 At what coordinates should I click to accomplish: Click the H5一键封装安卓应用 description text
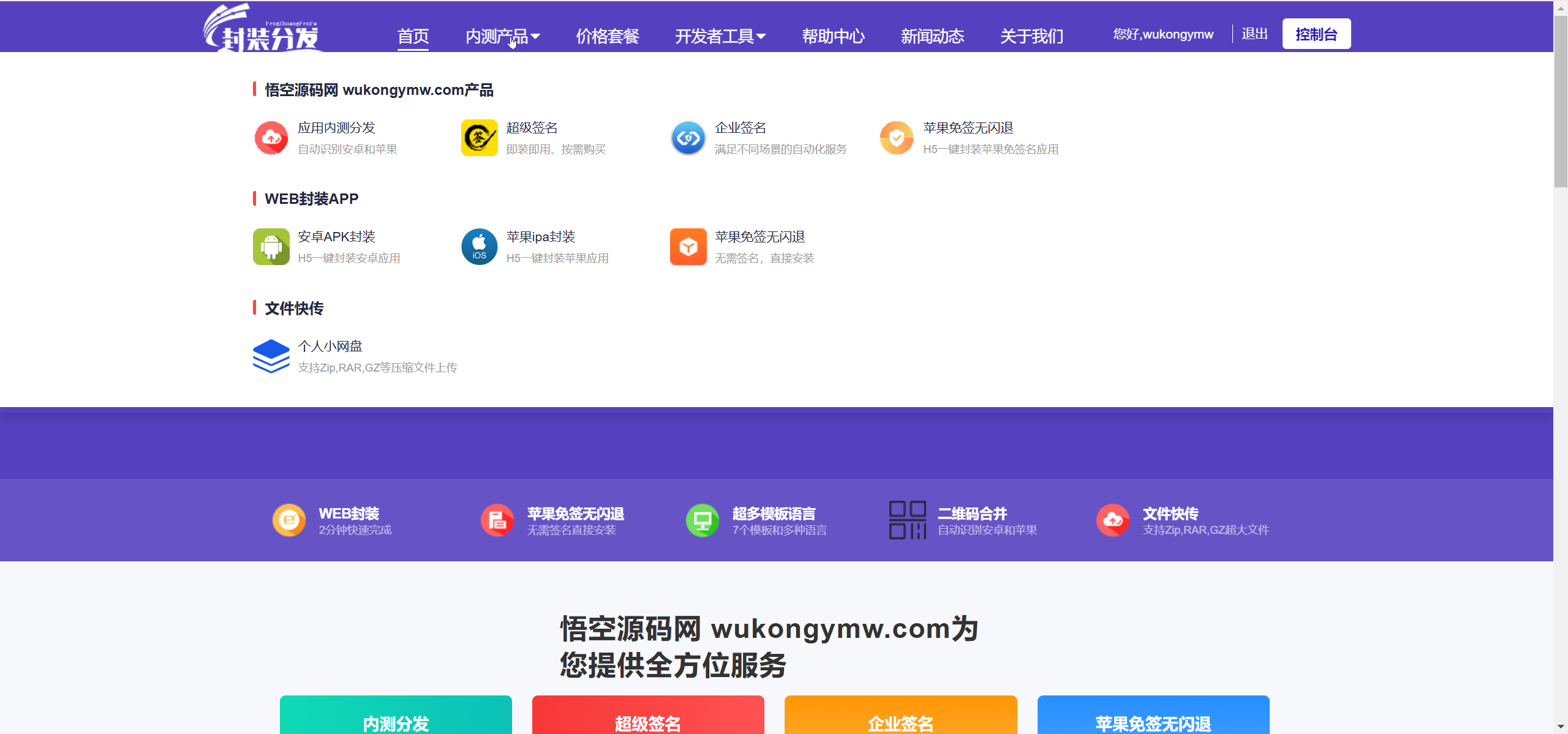[x=349, y=258]
